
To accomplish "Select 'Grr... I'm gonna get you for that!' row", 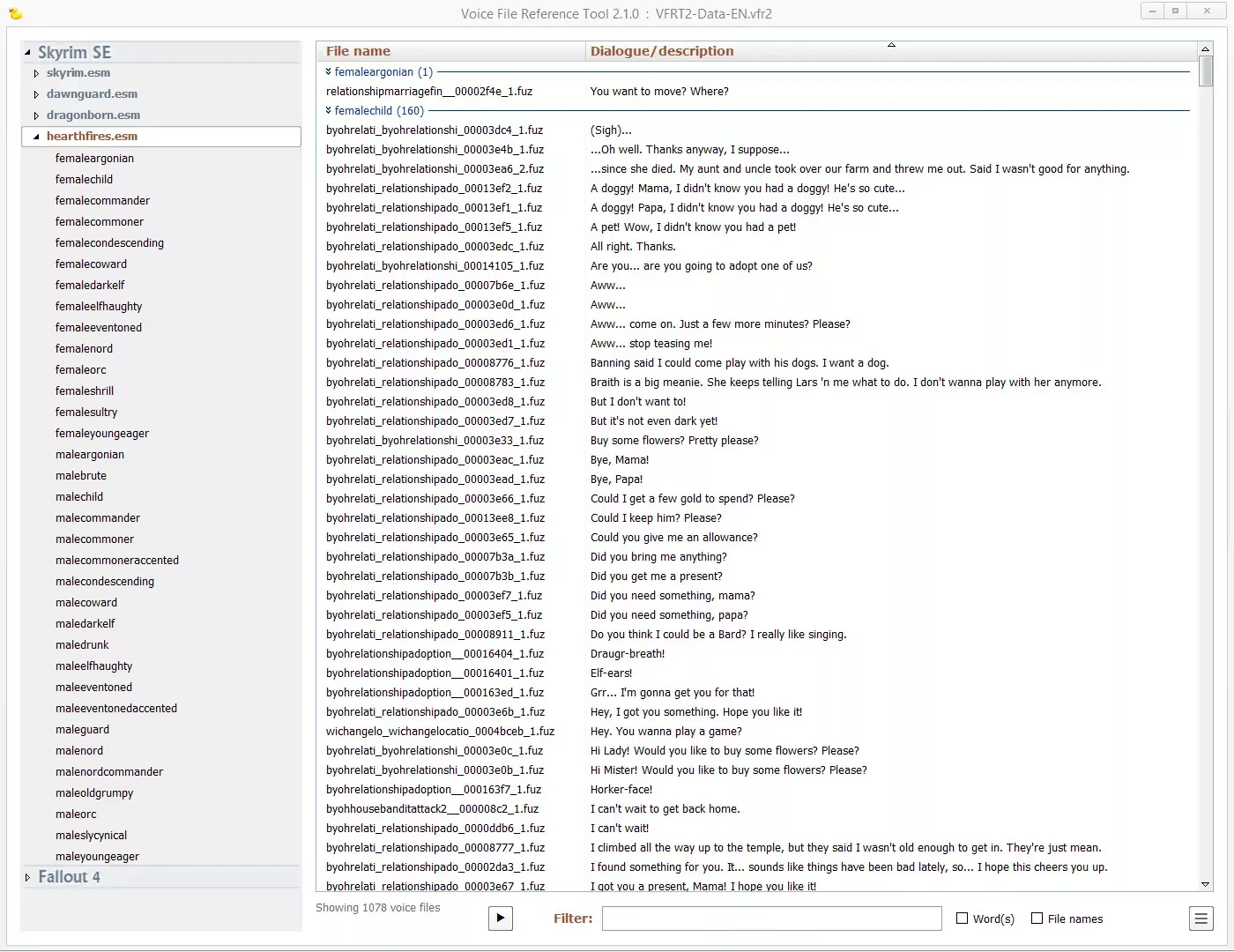I will (756, 693).
